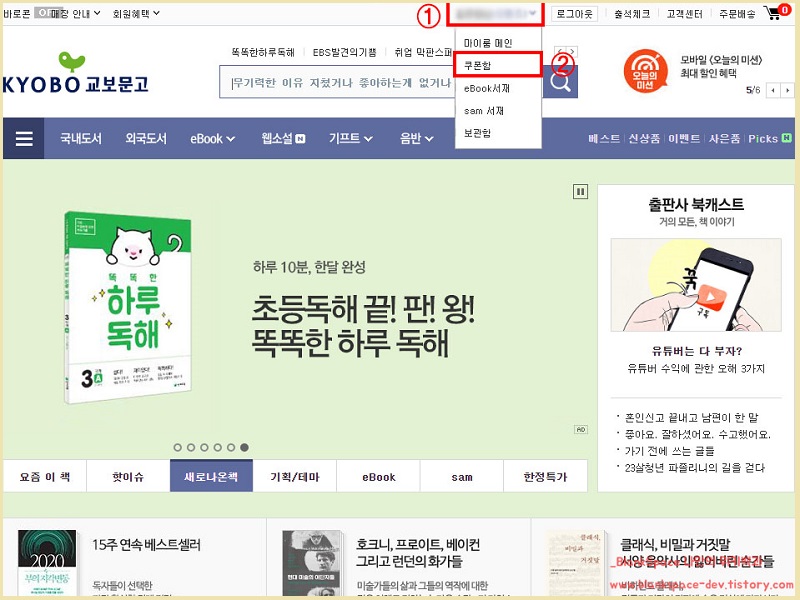Open 모바일 오늘의 미션 promo text
800x600 pixels.
point(721,66)
